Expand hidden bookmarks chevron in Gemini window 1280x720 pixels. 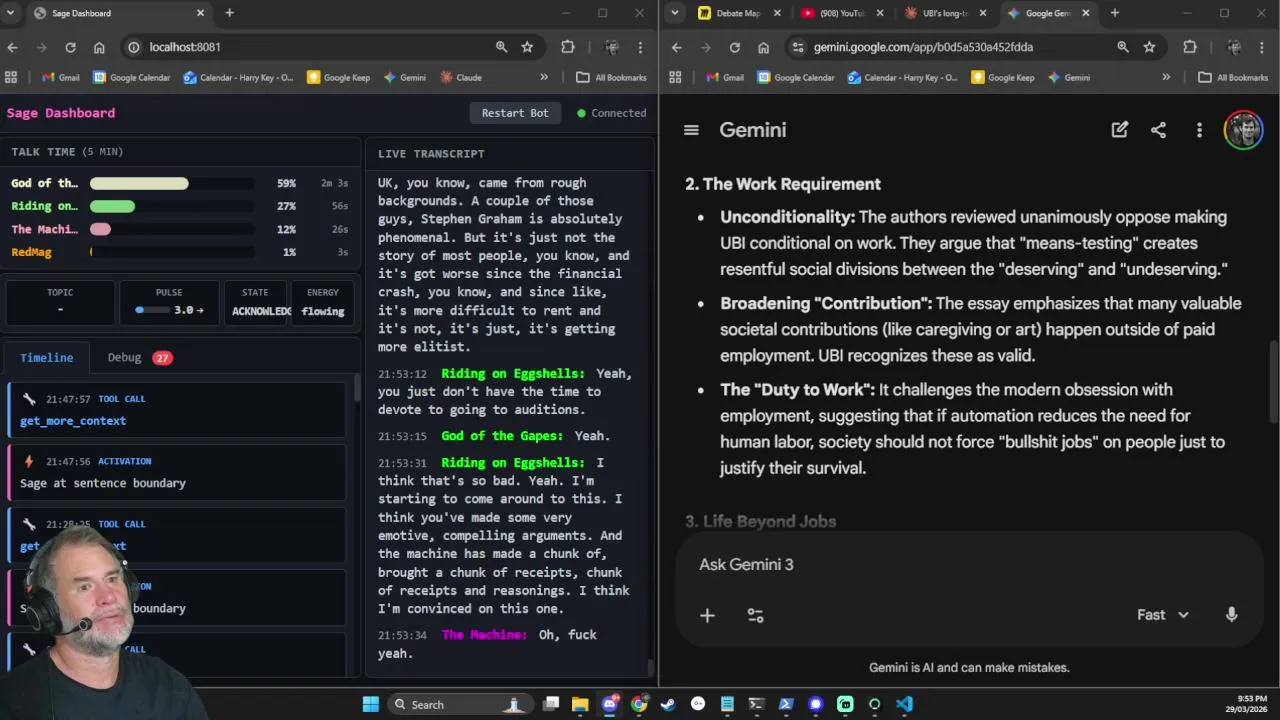click(1166, 77)
